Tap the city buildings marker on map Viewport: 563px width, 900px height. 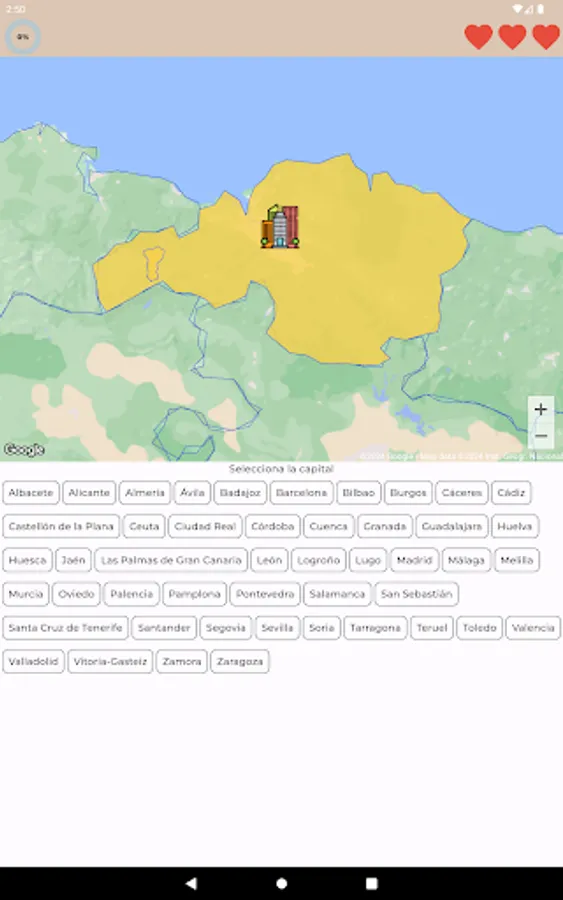click(280, 227)
